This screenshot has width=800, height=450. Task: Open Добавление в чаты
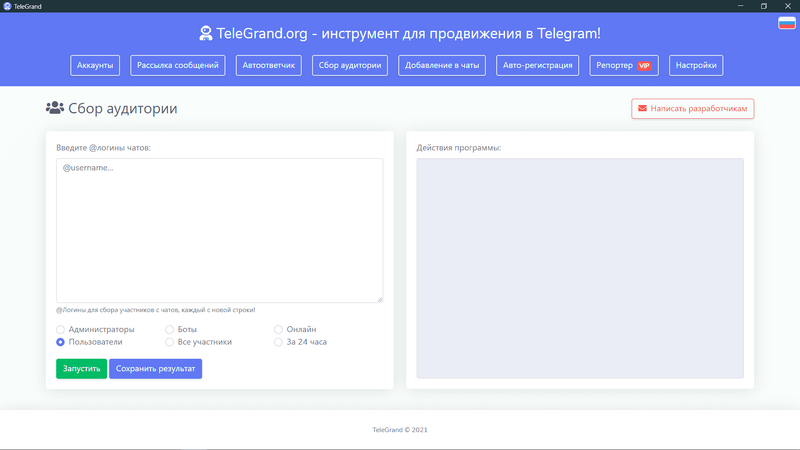click(x=442, y=65)
